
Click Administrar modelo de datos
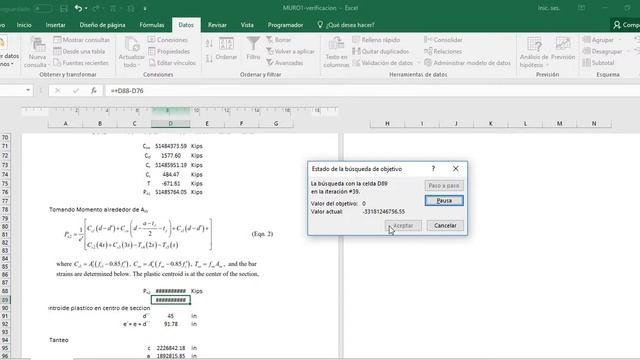click(x=467, y=63)
